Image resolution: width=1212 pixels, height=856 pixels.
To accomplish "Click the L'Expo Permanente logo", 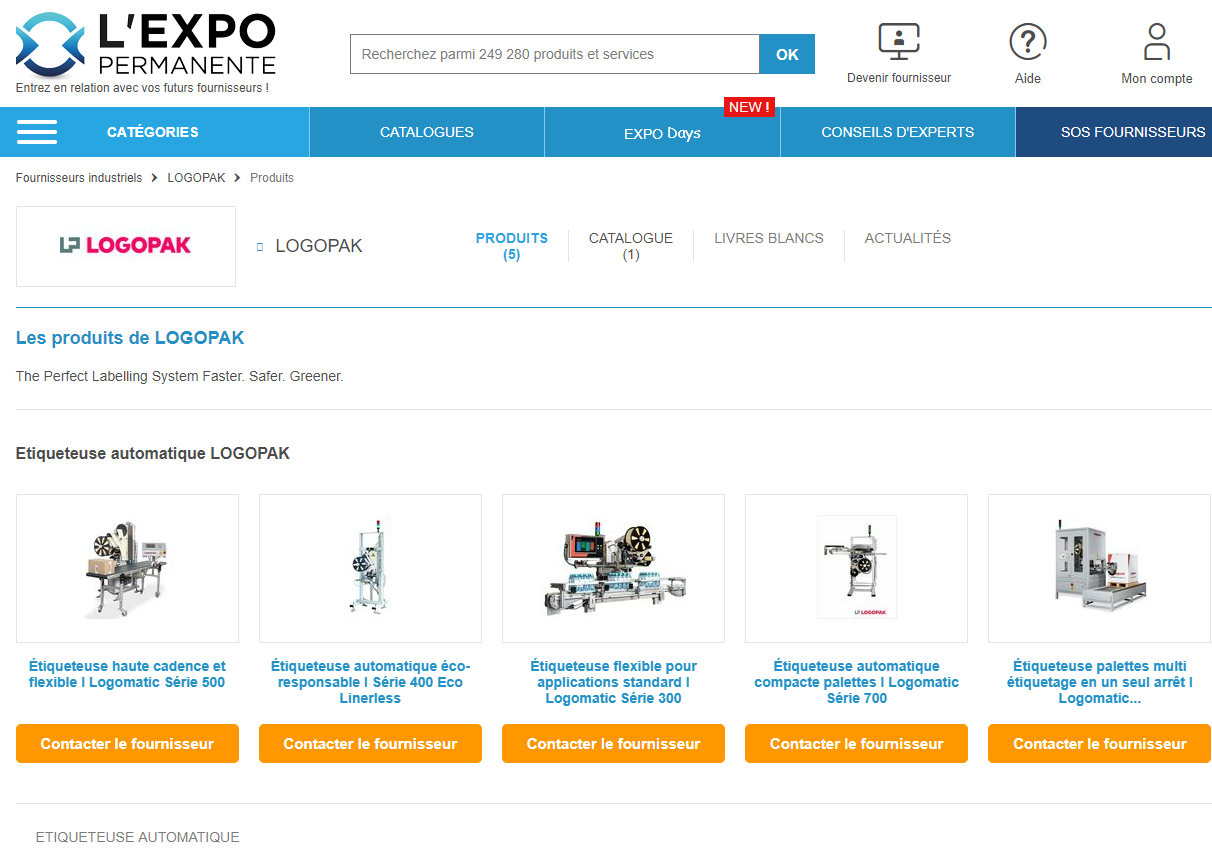I will (146, 44).
